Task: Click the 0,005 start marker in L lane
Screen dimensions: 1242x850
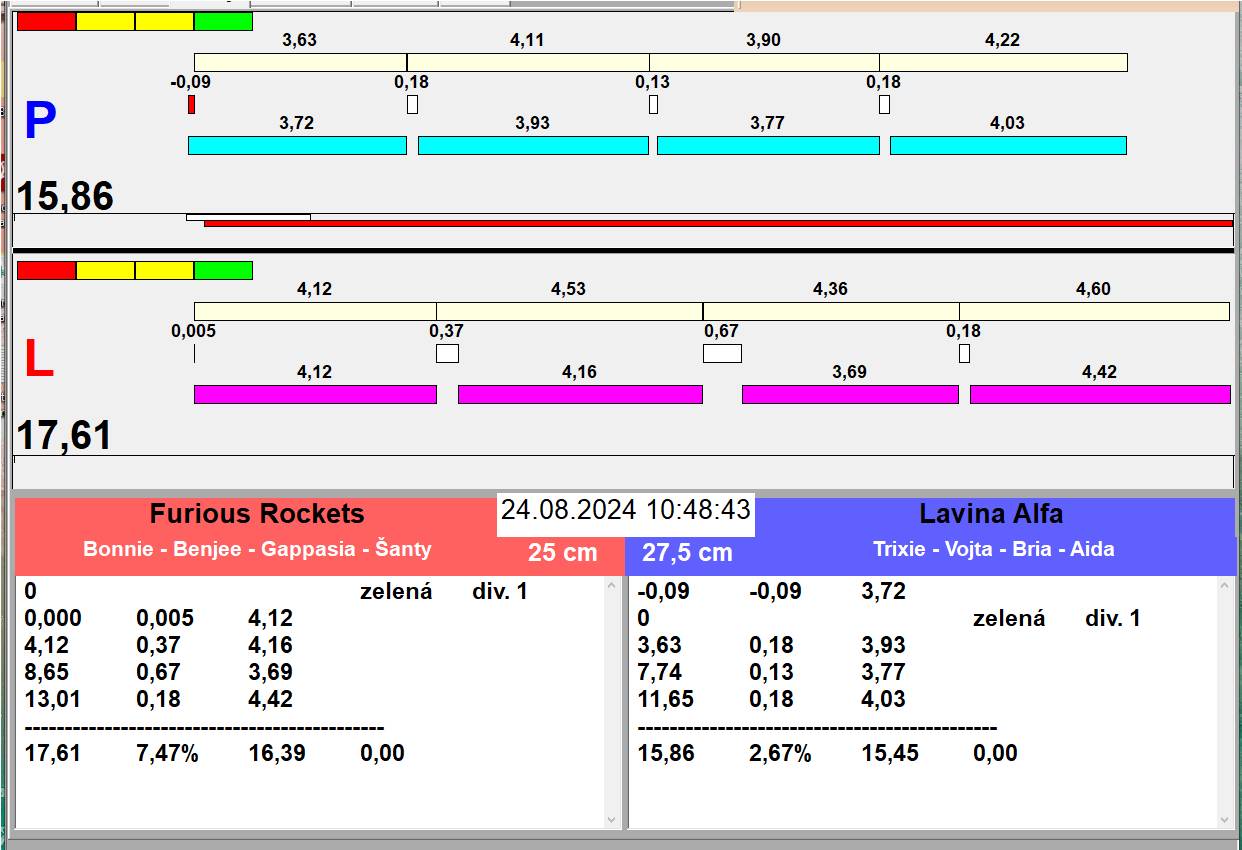Action: tap(194, 353)
